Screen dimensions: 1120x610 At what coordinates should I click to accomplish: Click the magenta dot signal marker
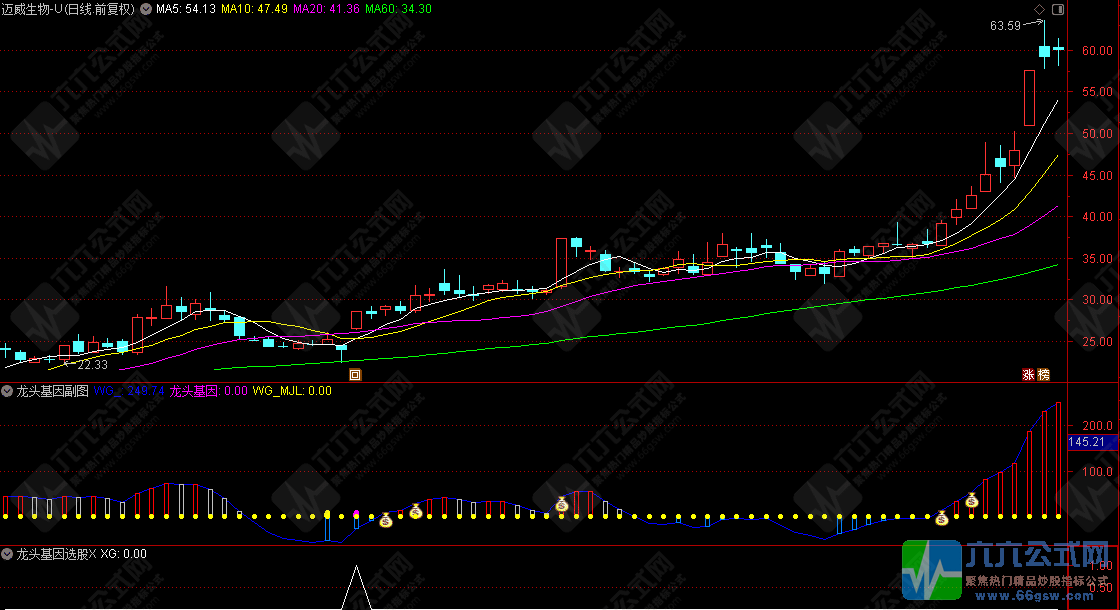pyautogui.click(x=356, y=513)
